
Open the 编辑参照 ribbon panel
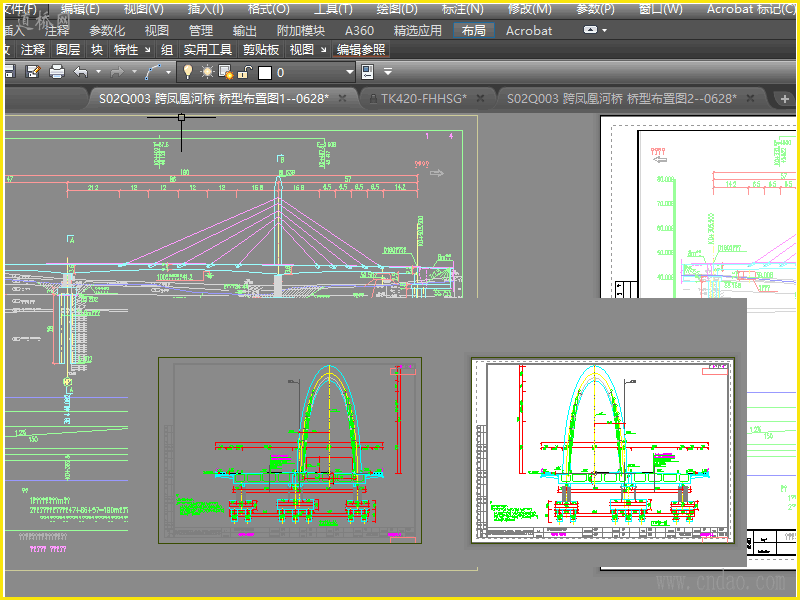pos(361,49)
